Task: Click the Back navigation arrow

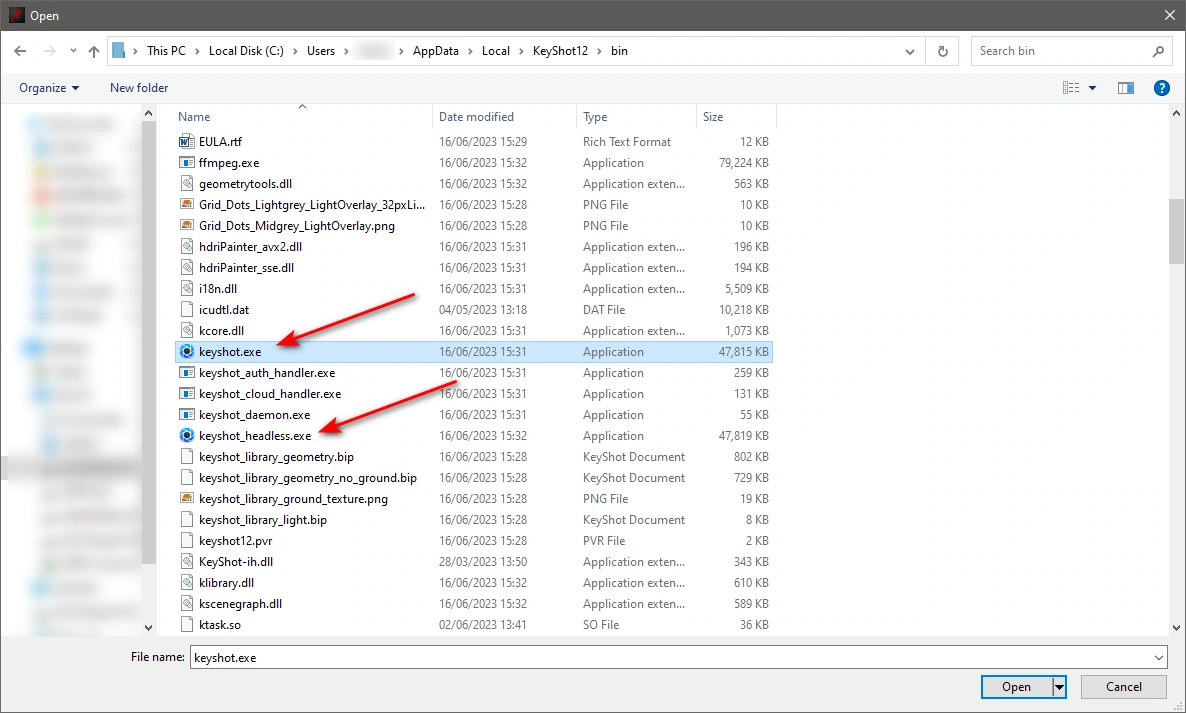Action: (x=20, y=51)
